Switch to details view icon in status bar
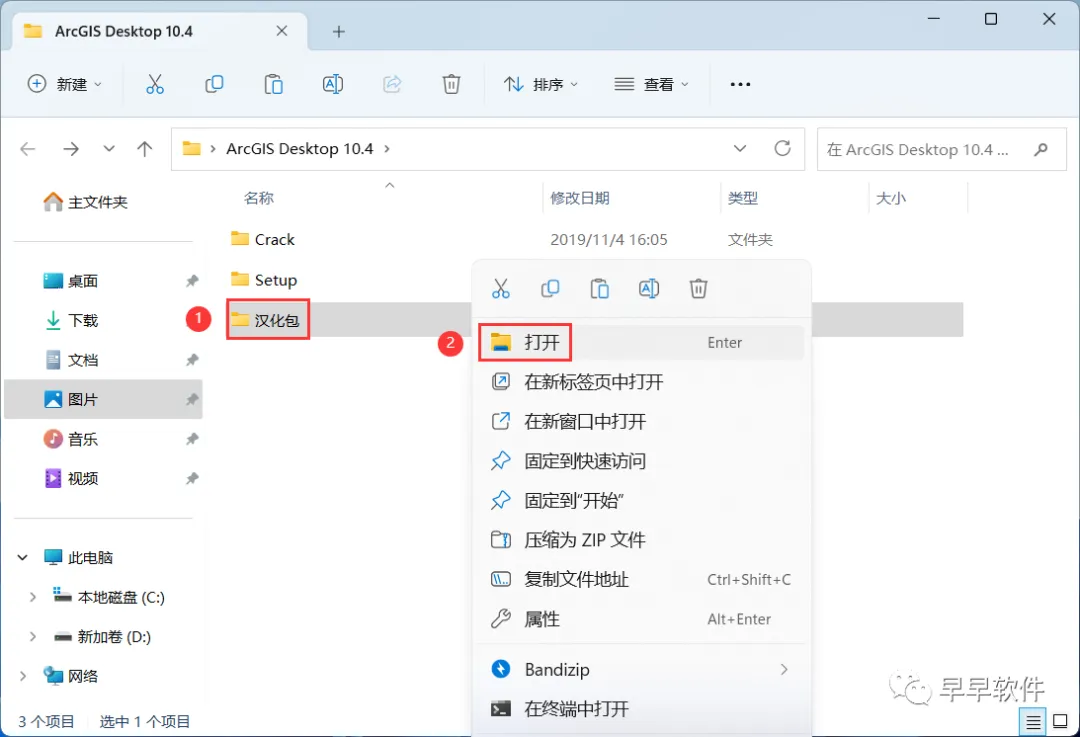The image size is (1080, 737). (1033, 722)
